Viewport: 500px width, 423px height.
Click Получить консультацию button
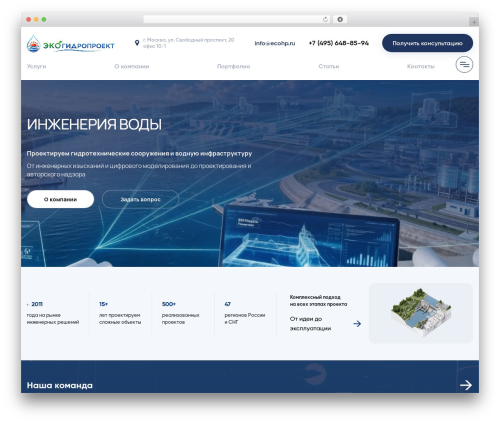point(427,43)
